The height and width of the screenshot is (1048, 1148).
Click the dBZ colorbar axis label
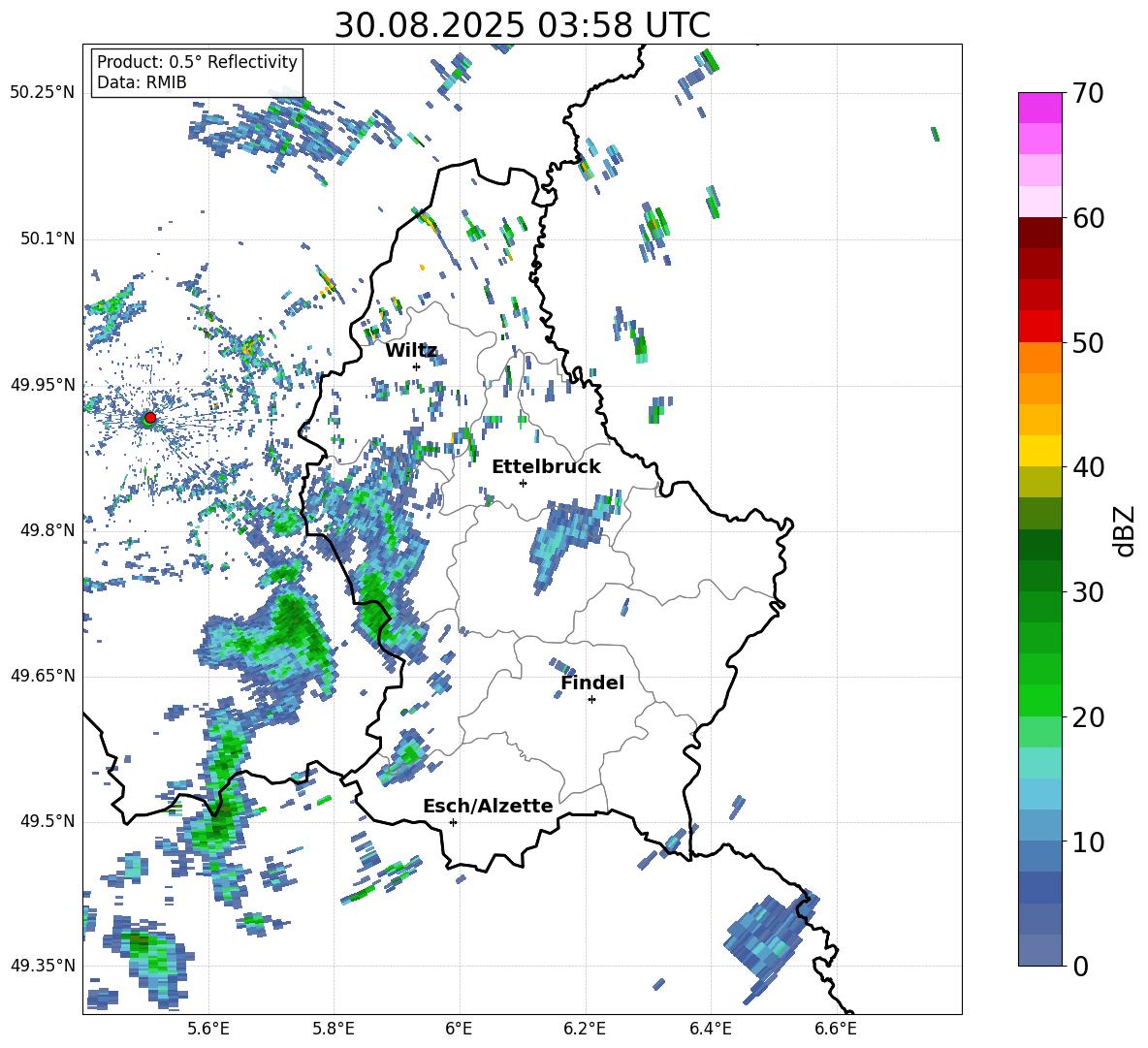[1124, 530]
